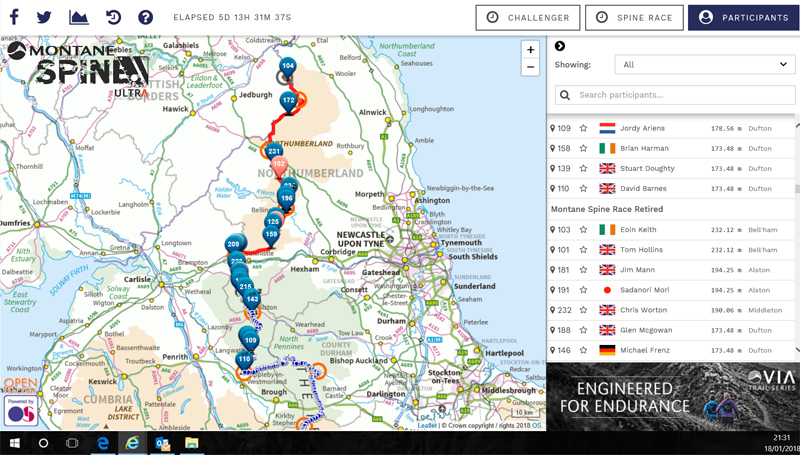Screen dimensions: 800x455
Task: Select map marker 104
Action: 287,68
